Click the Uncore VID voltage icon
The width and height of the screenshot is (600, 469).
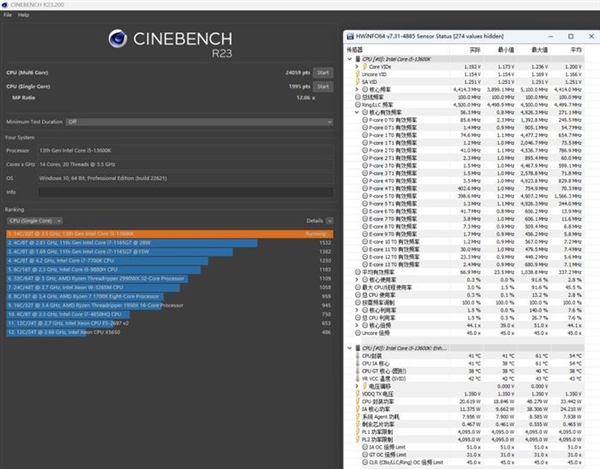pos(366,74)
